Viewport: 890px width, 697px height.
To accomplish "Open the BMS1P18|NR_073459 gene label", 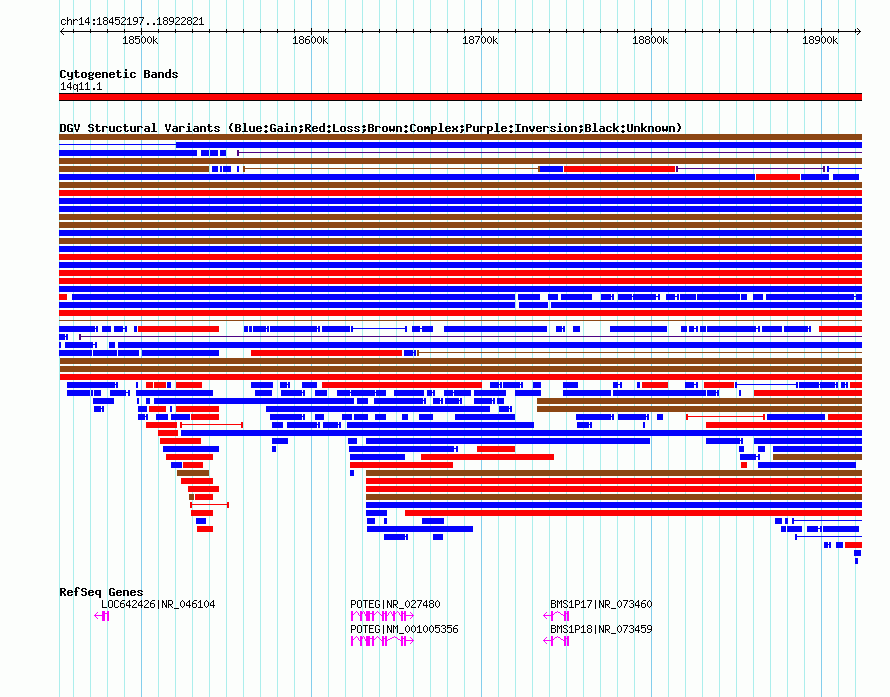I will click(x=601, y=629).
